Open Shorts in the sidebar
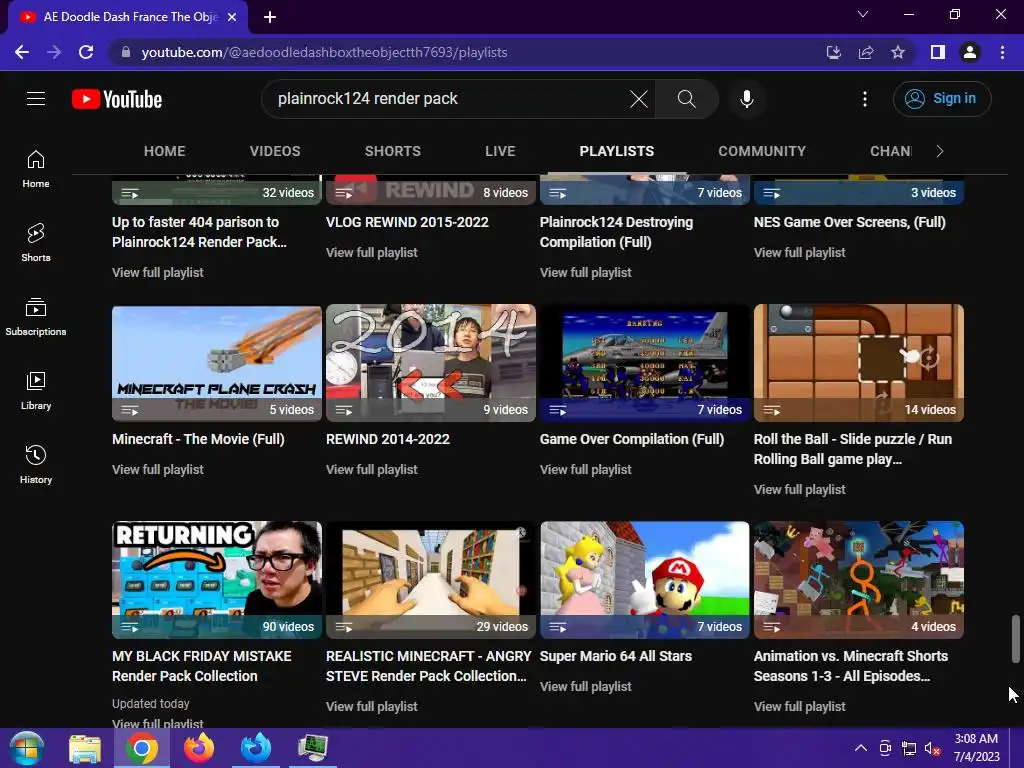The image size is (1024, 768). point(36,243)
